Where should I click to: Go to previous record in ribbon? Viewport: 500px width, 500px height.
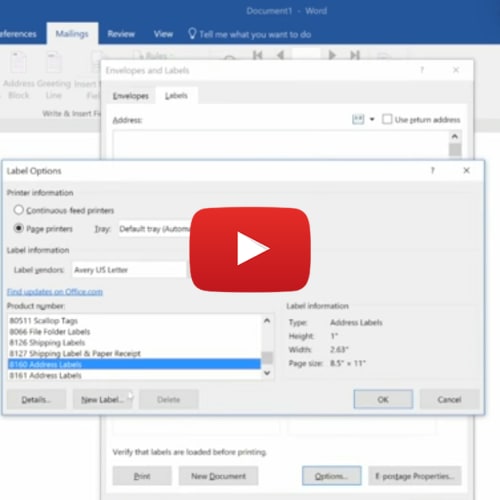click(280, 55)
